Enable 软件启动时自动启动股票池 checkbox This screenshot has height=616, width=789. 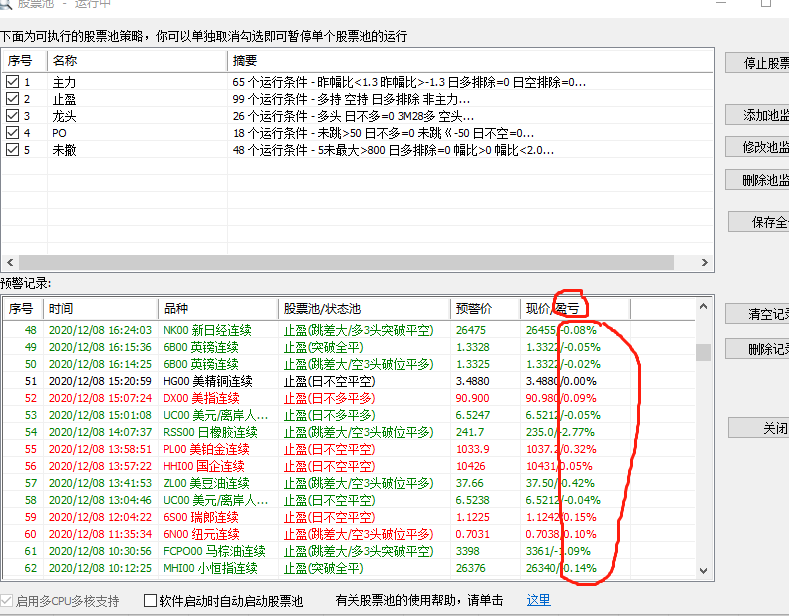tap(151, 601)
